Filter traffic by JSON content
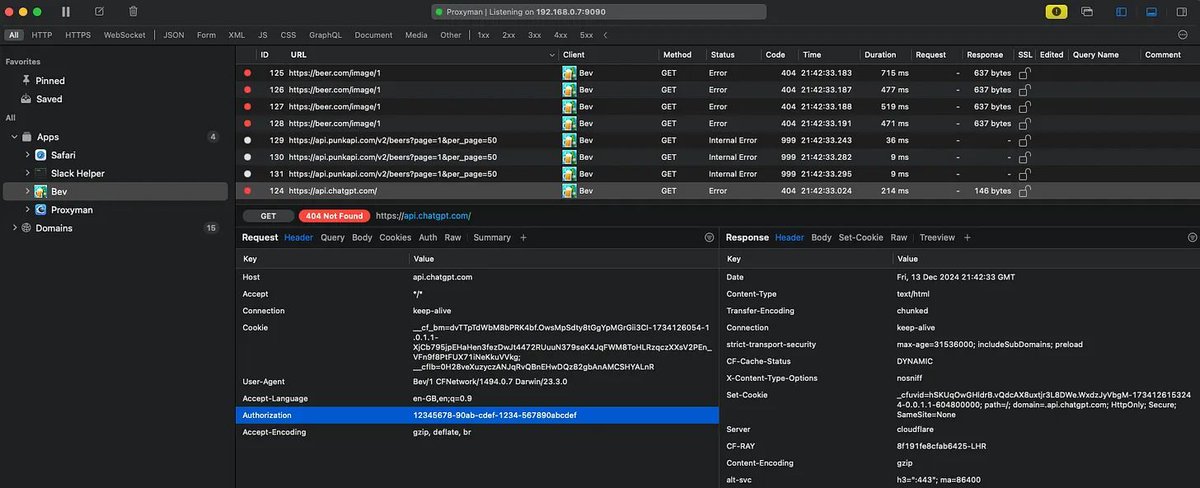The image size is (1200, 488). (174, 34)
